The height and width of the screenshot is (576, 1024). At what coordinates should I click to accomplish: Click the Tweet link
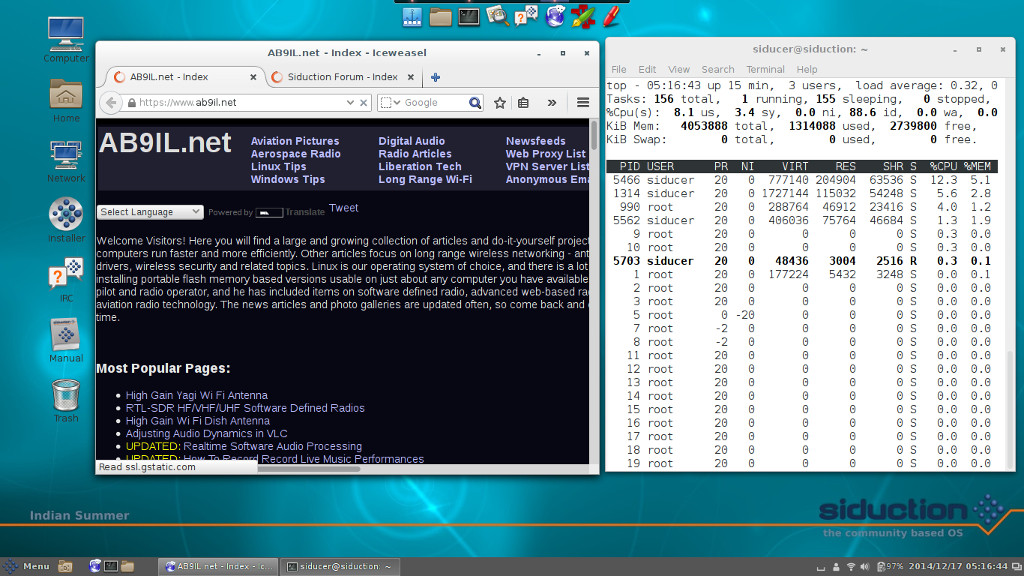(344, 208)
